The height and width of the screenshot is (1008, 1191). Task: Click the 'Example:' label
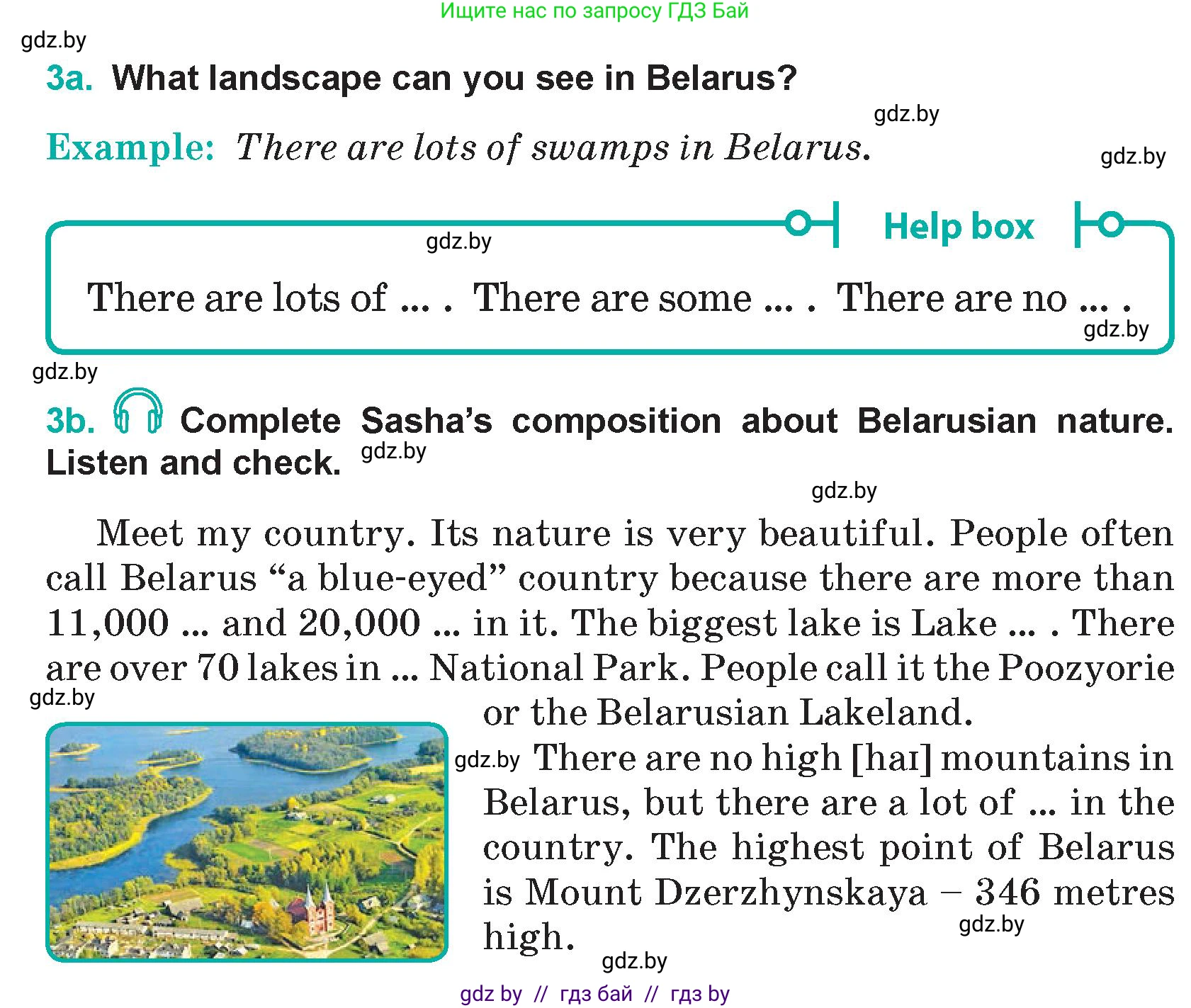pos(130,147)
